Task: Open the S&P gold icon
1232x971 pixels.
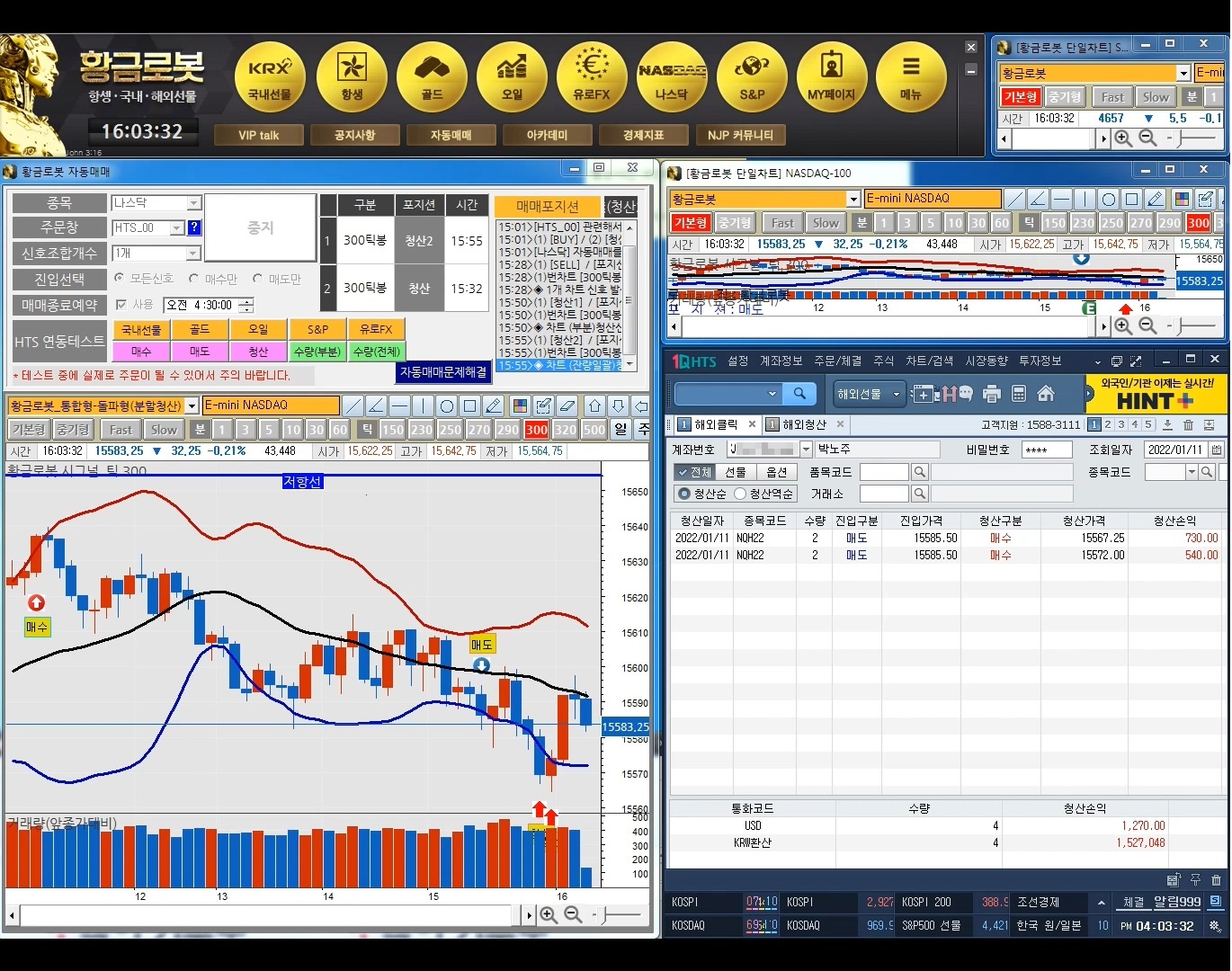Action: click(752, 77)
